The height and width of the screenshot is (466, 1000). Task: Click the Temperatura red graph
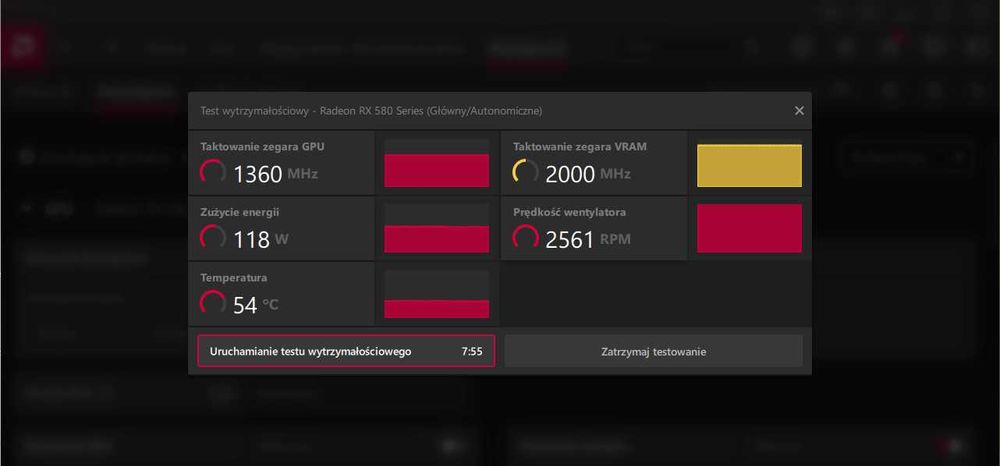click(436, 294)
